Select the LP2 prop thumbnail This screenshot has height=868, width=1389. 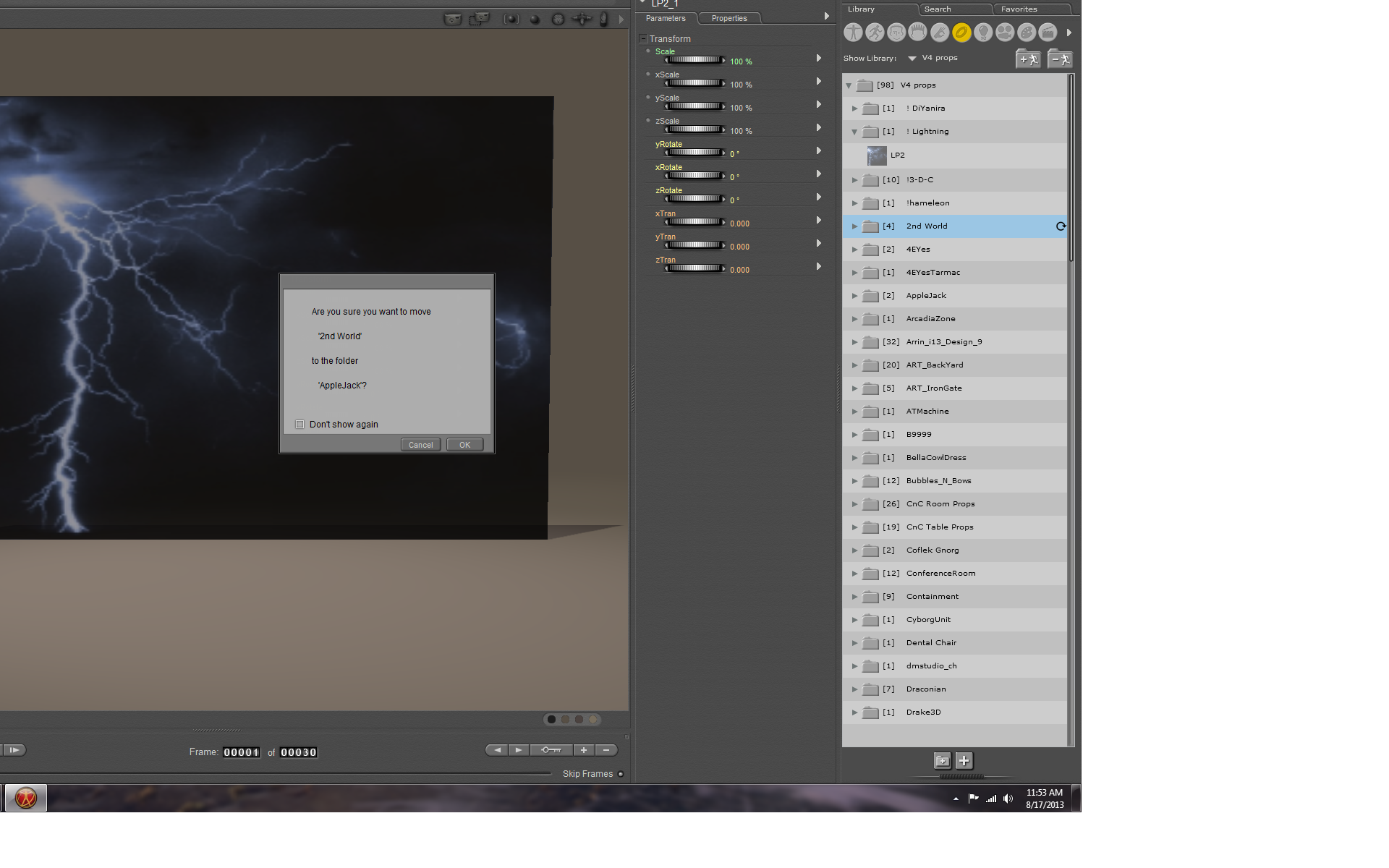877,156
